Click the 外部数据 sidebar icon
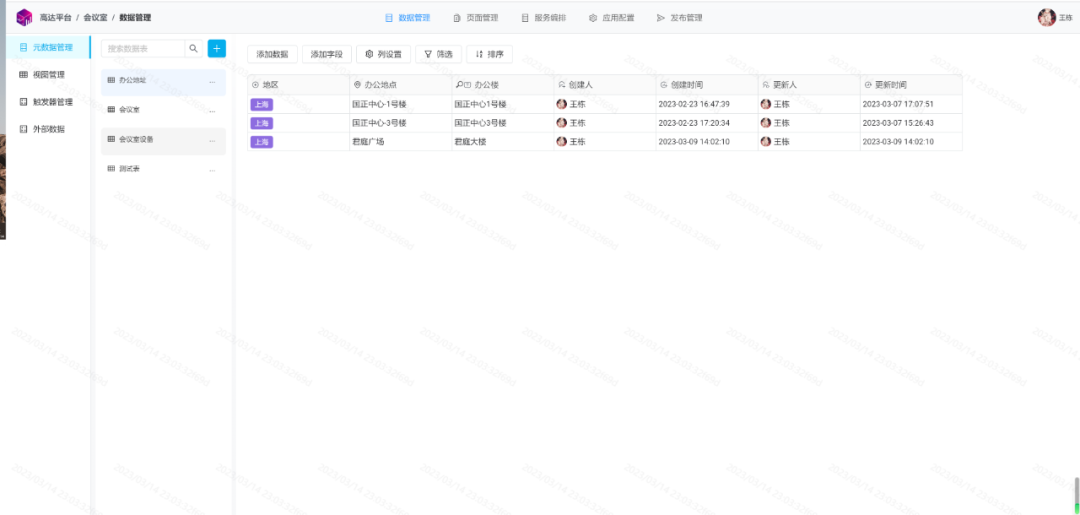1080x515 pixels. 23,129
